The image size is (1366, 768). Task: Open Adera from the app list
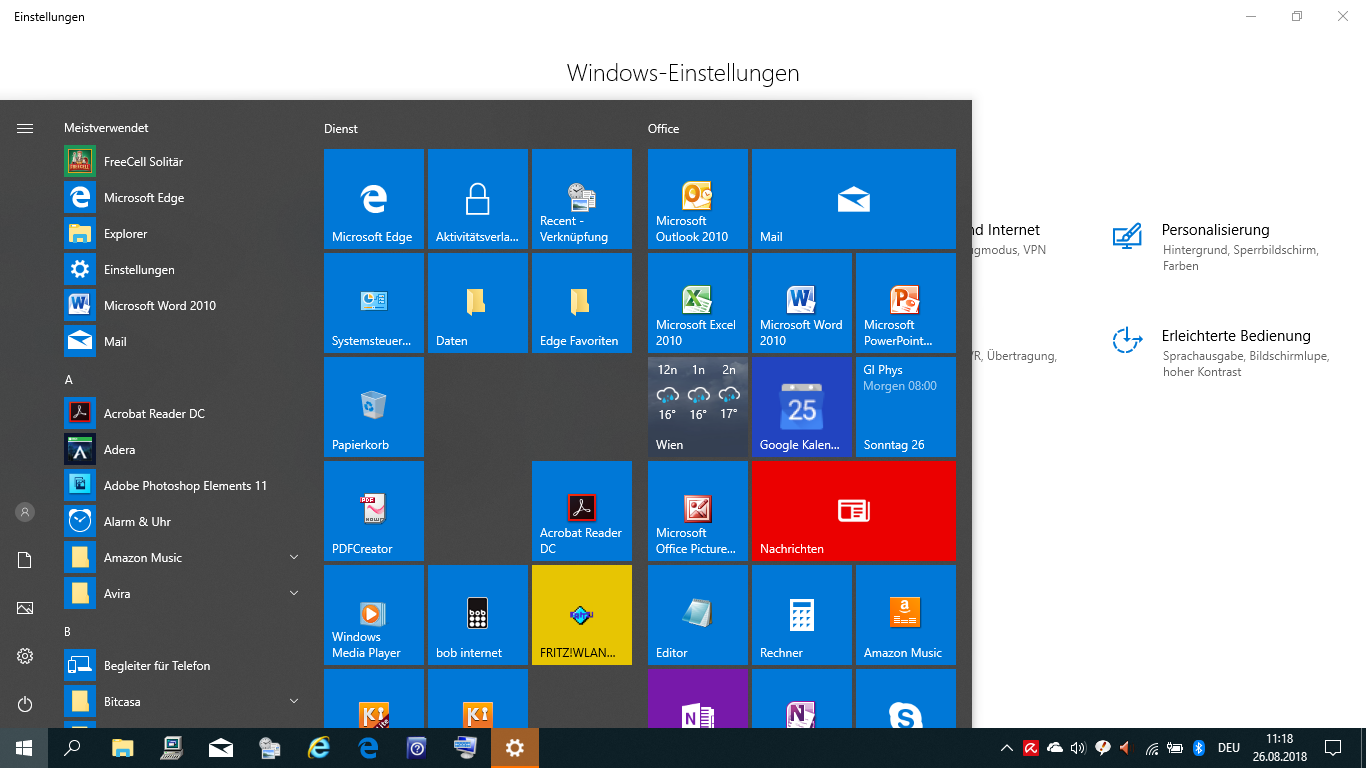pos(184,449)
